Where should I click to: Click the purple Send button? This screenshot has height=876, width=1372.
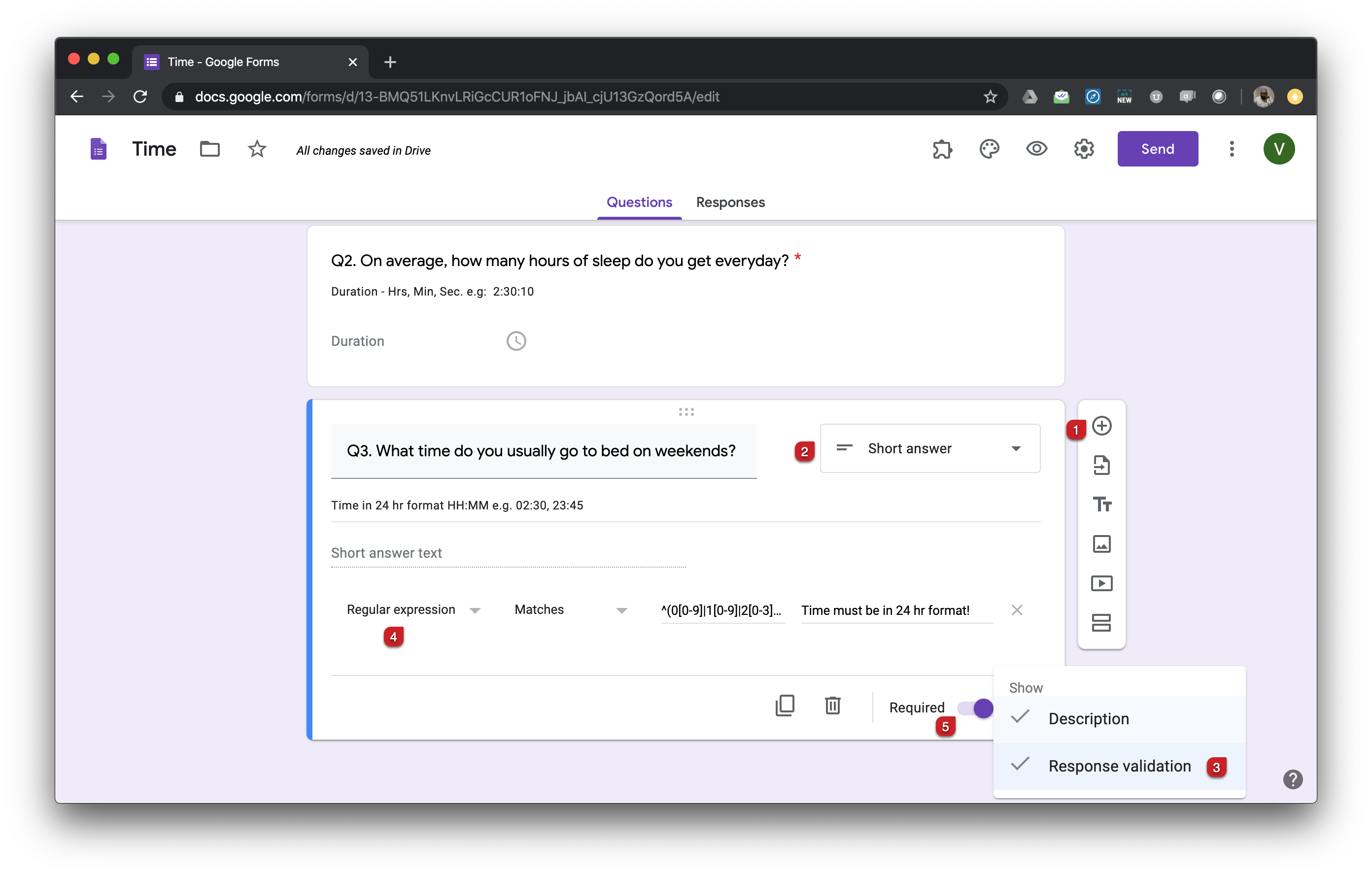point(1157,149)
